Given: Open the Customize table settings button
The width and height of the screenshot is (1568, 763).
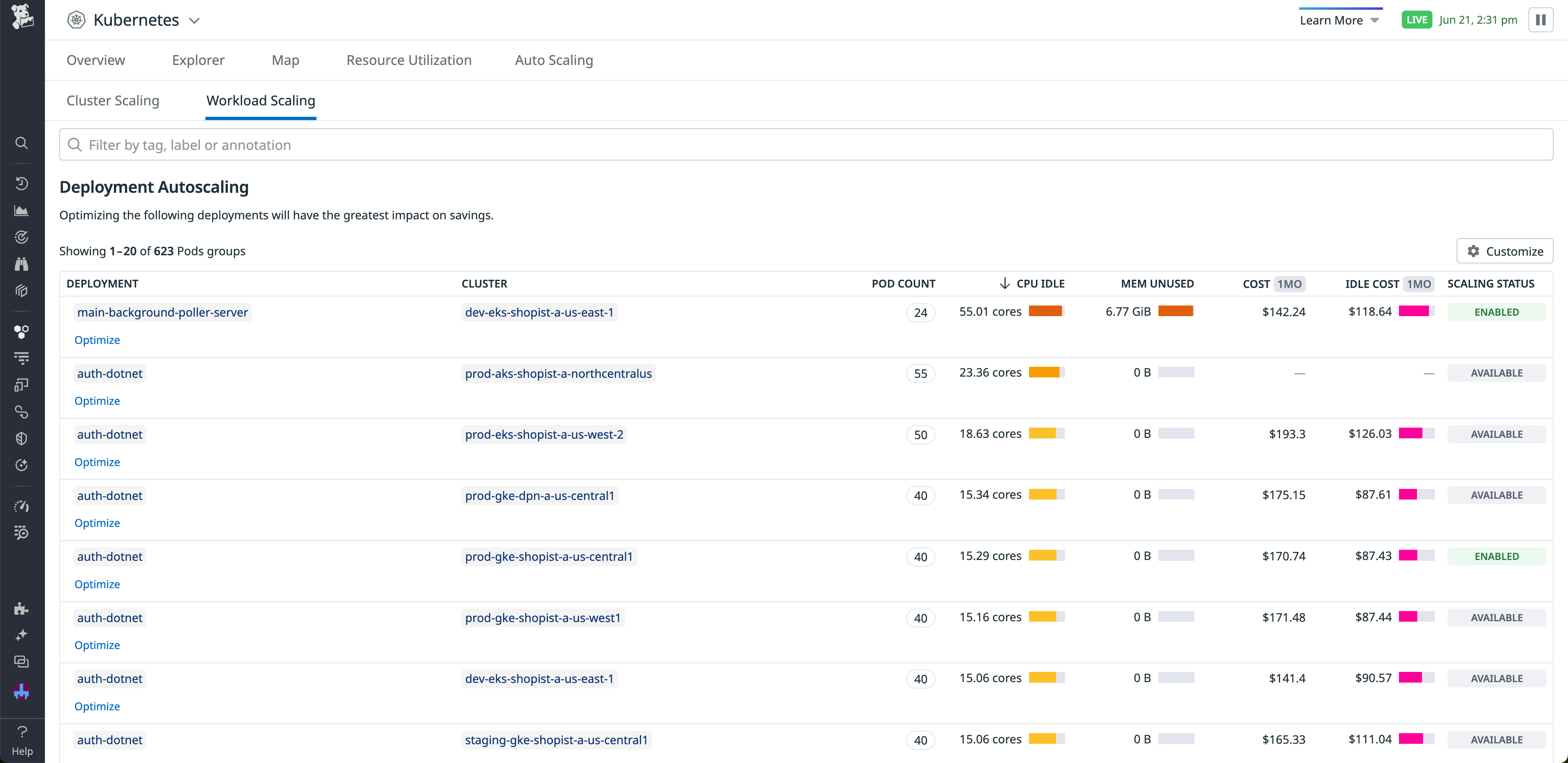Looking at the screenshot, I should (x=1505, y=250).
